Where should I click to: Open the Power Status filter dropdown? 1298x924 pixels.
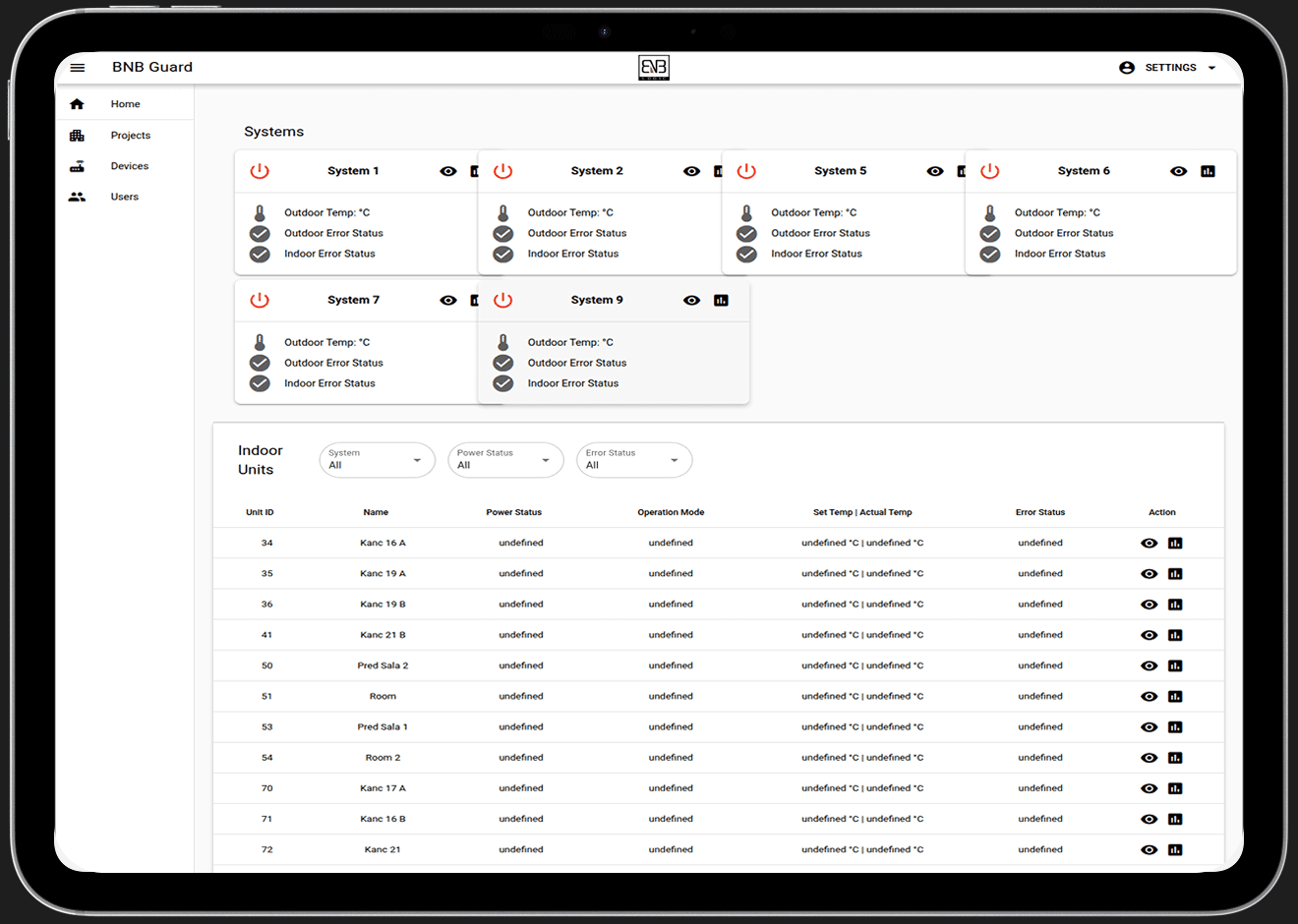point(505,460)
